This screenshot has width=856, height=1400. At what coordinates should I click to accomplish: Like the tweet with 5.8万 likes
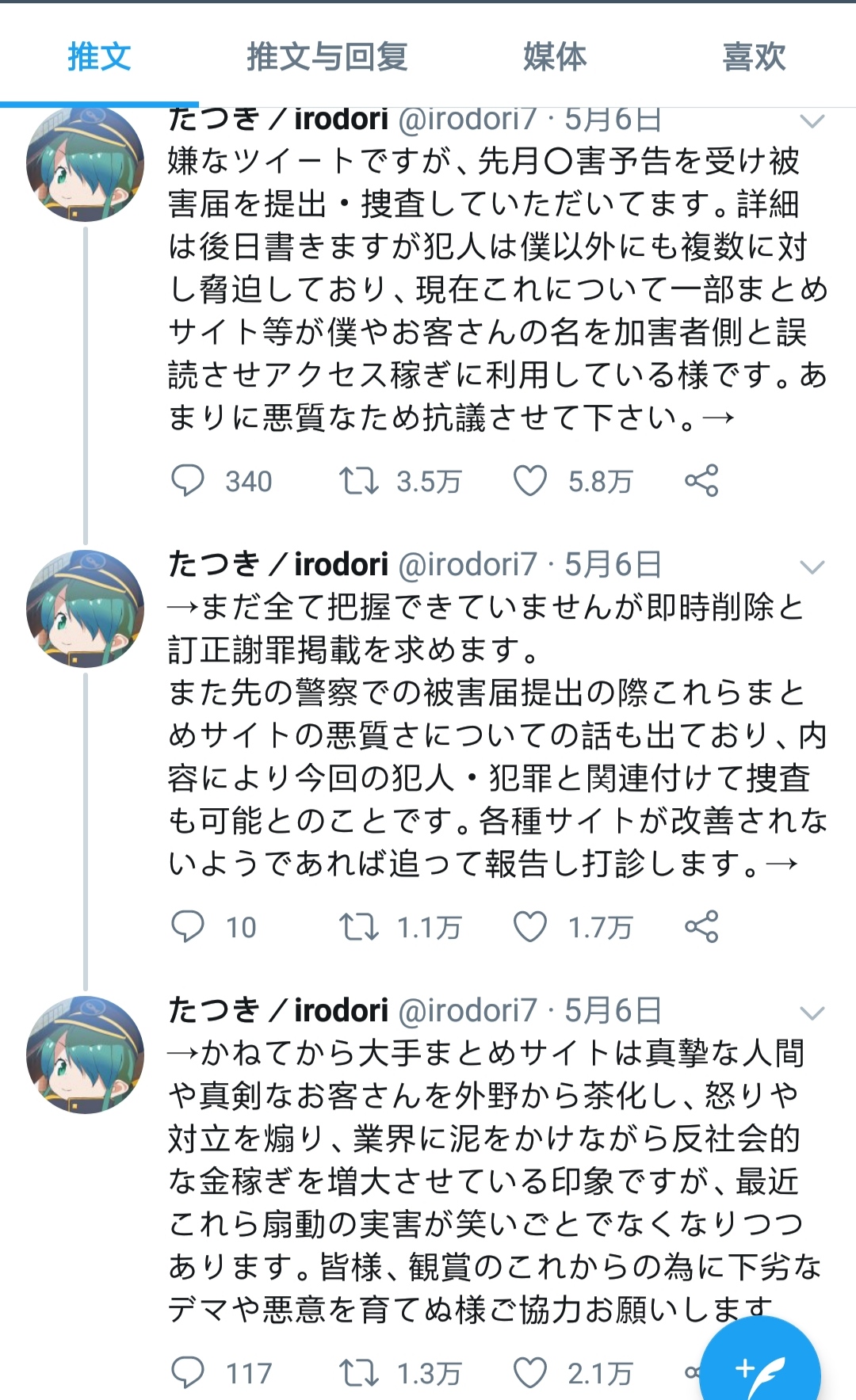click(530, 481)
